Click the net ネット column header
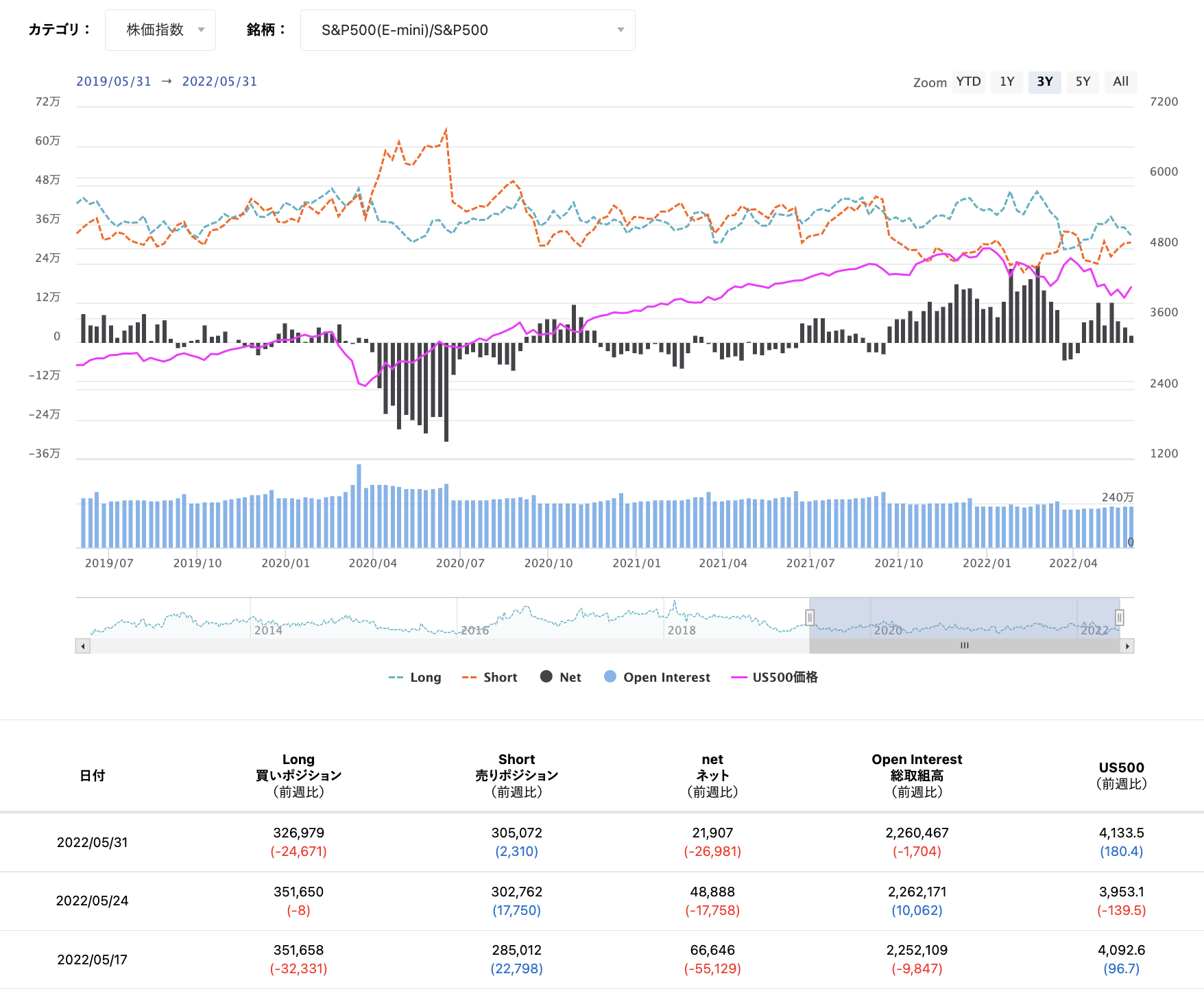Screen dimensions: 1204x1000 click(x=712, y=776)
